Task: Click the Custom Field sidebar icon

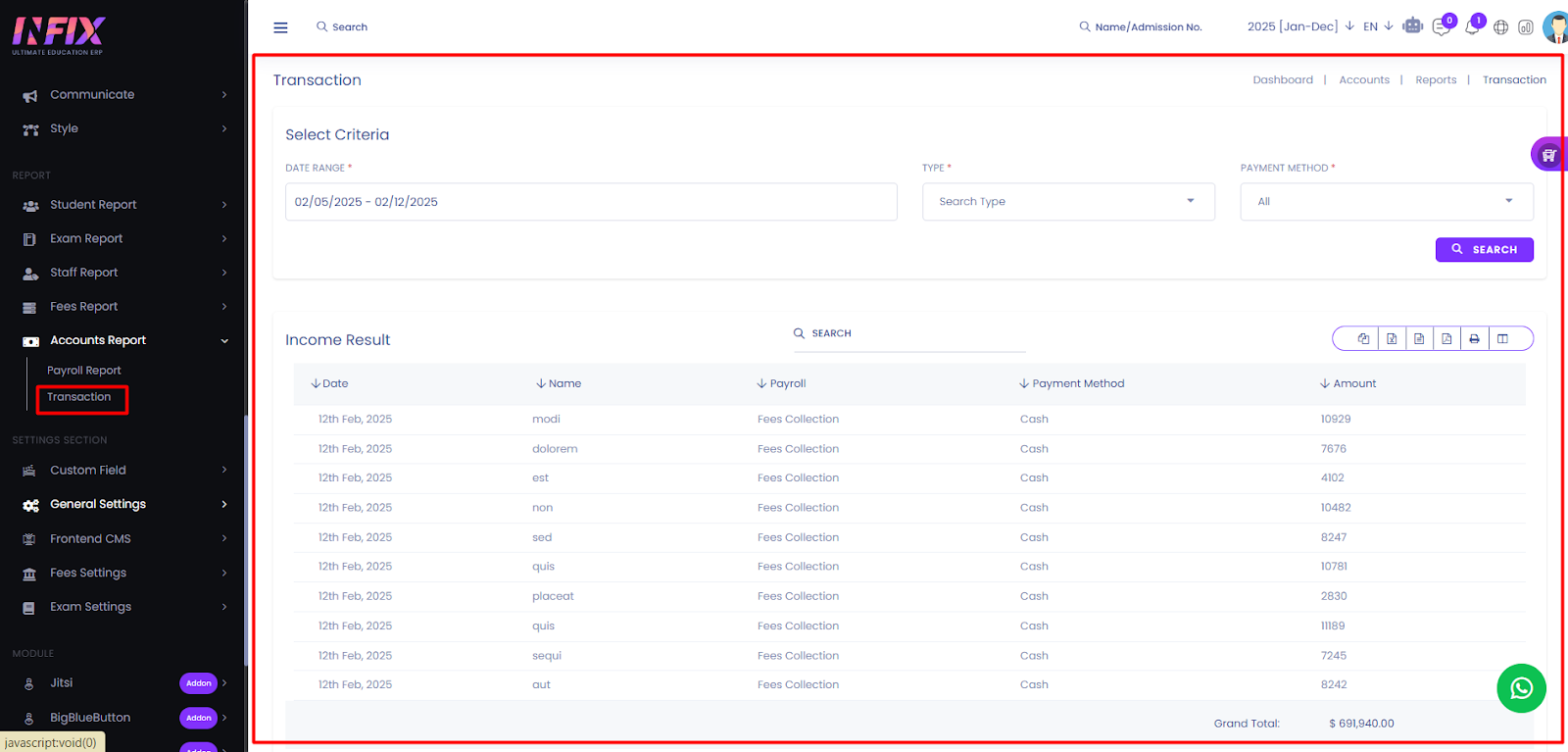Action: (x=29, y=471)
